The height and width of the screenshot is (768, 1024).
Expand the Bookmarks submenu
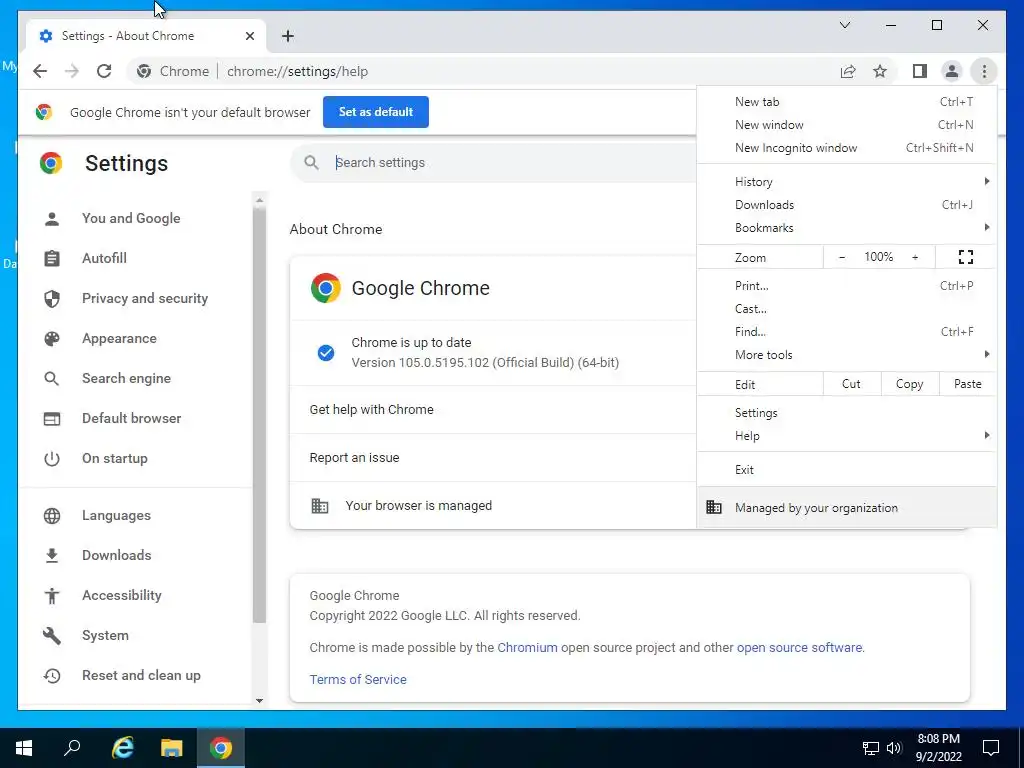pyautogui.click(x=846, y=228)
